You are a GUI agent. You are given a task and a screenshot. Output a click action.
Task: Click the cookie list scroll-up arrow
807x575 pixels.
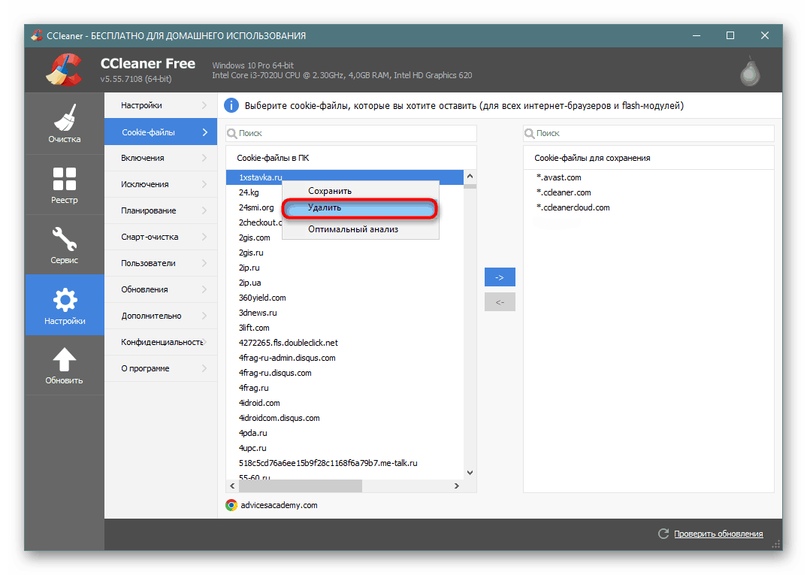[470, 177]
